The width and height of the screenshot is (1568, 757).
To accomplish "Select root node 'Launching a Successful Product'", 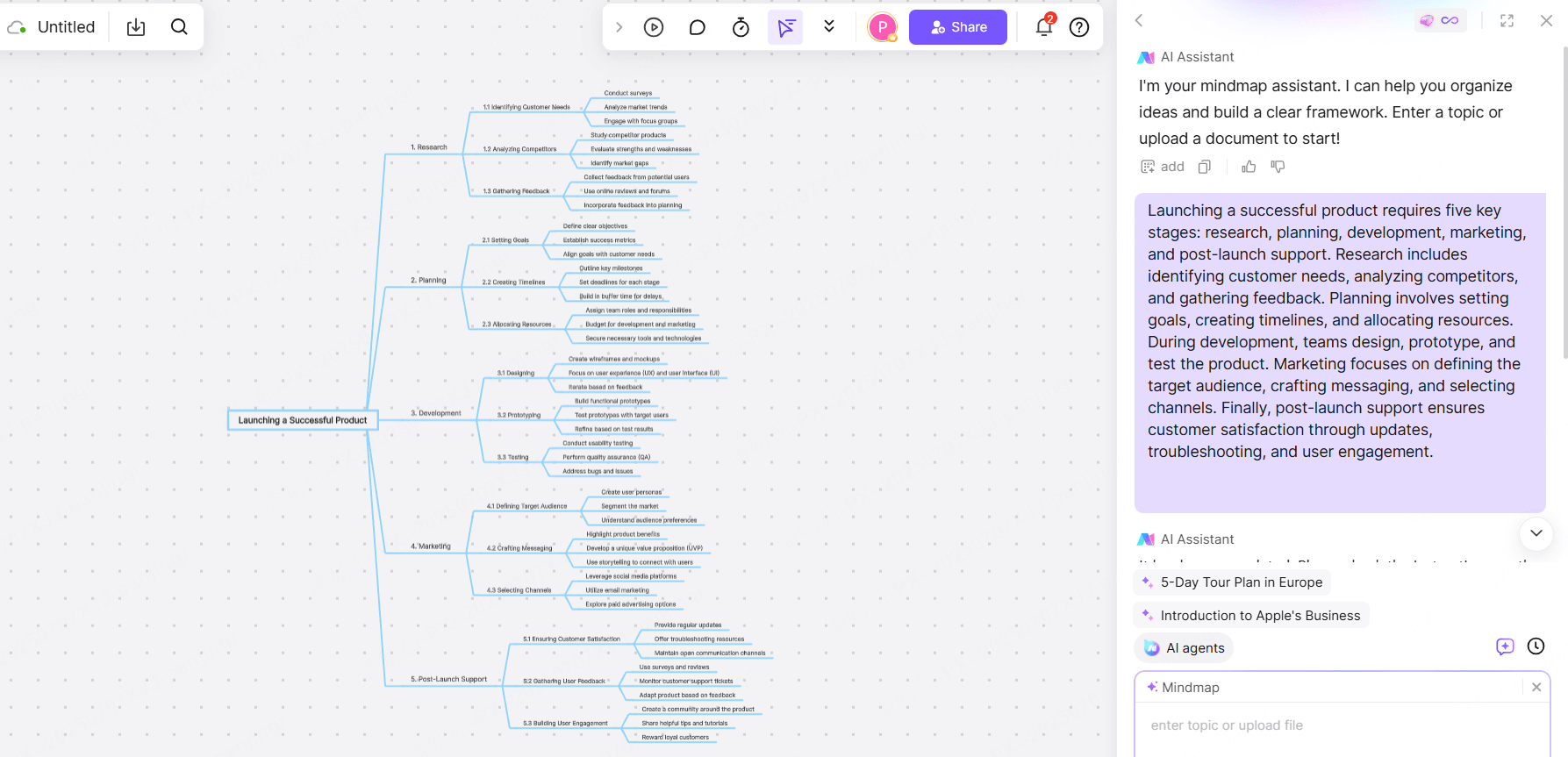I will (303, 420).
